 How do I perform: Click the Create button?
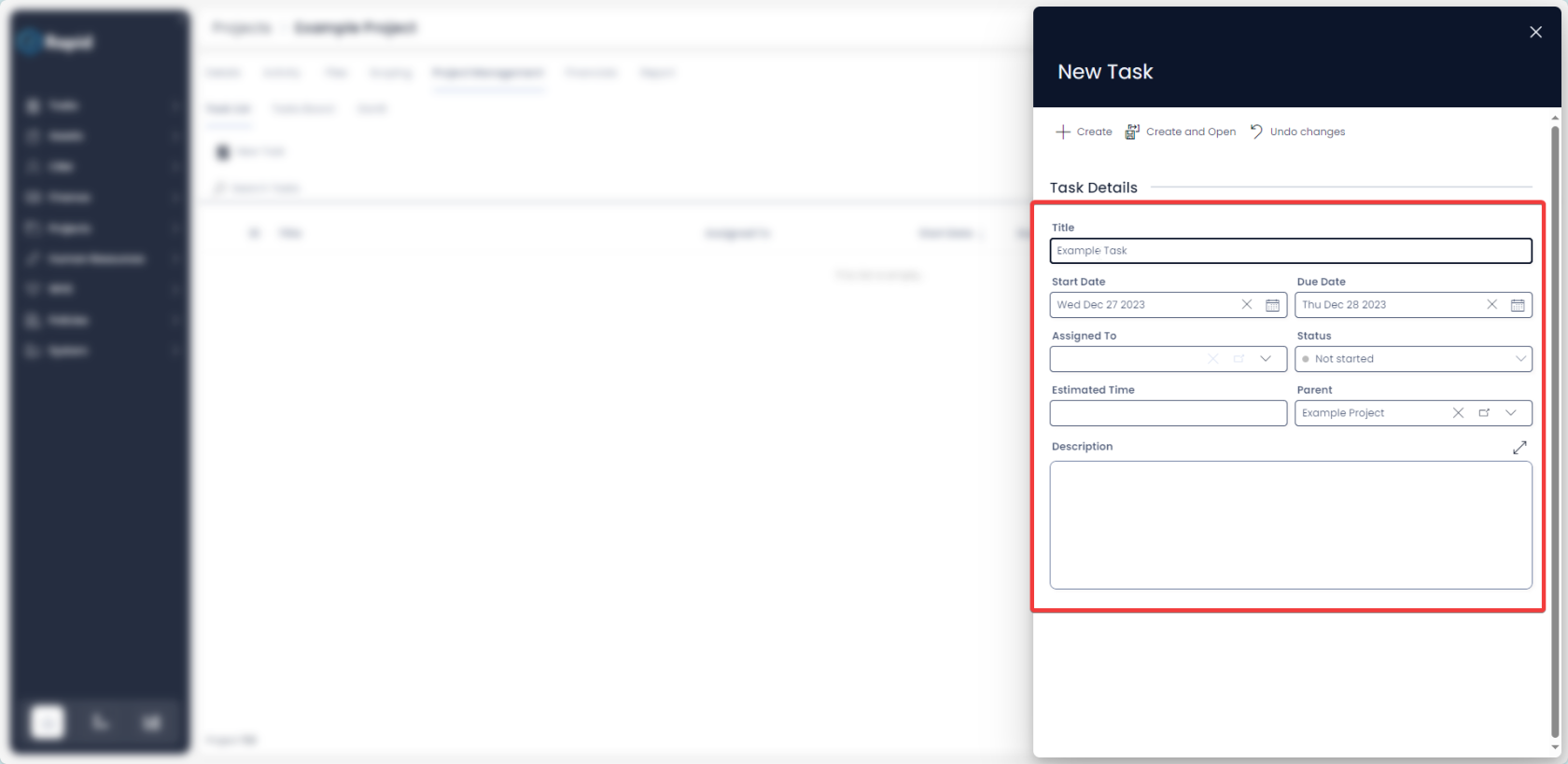[x=1084, y=132]
